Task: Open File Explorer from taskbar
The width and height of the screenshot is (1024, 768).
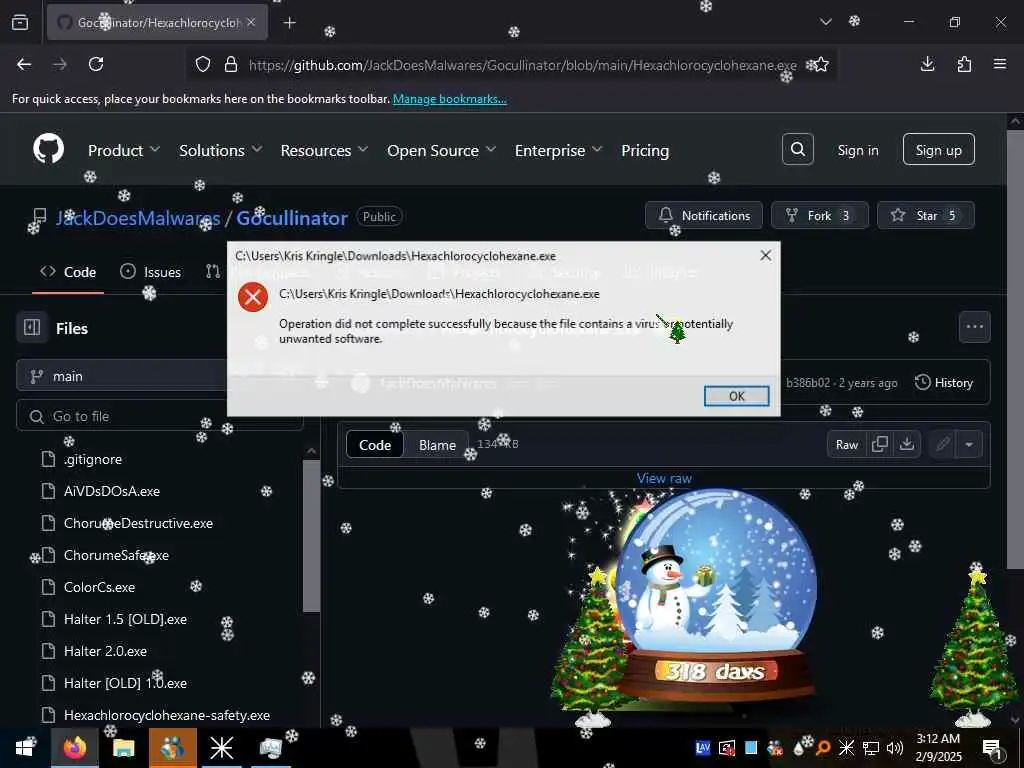Action: 123,748
